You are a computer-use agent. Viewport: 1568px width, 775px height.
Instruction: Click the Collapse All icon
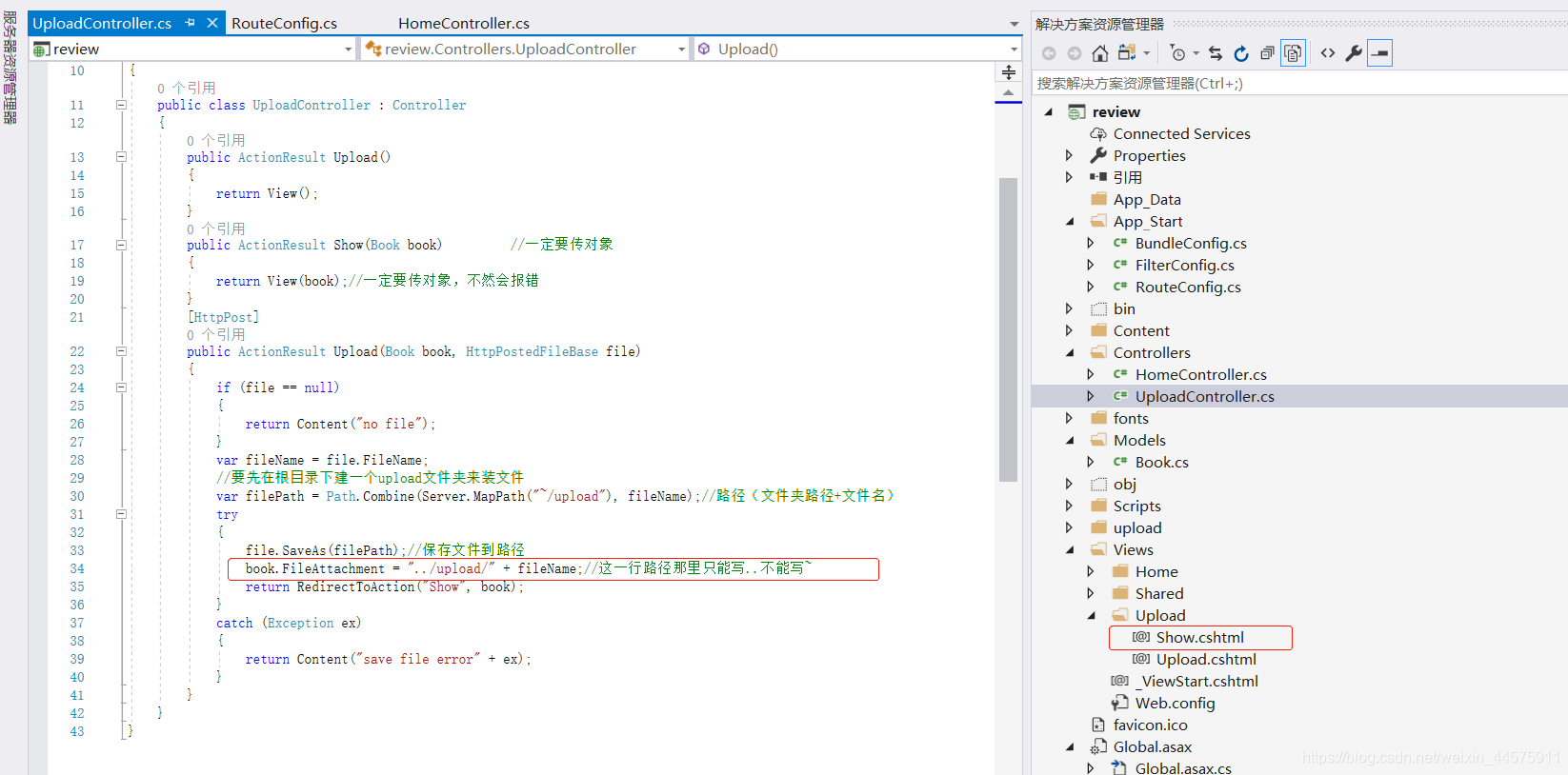1267,53
